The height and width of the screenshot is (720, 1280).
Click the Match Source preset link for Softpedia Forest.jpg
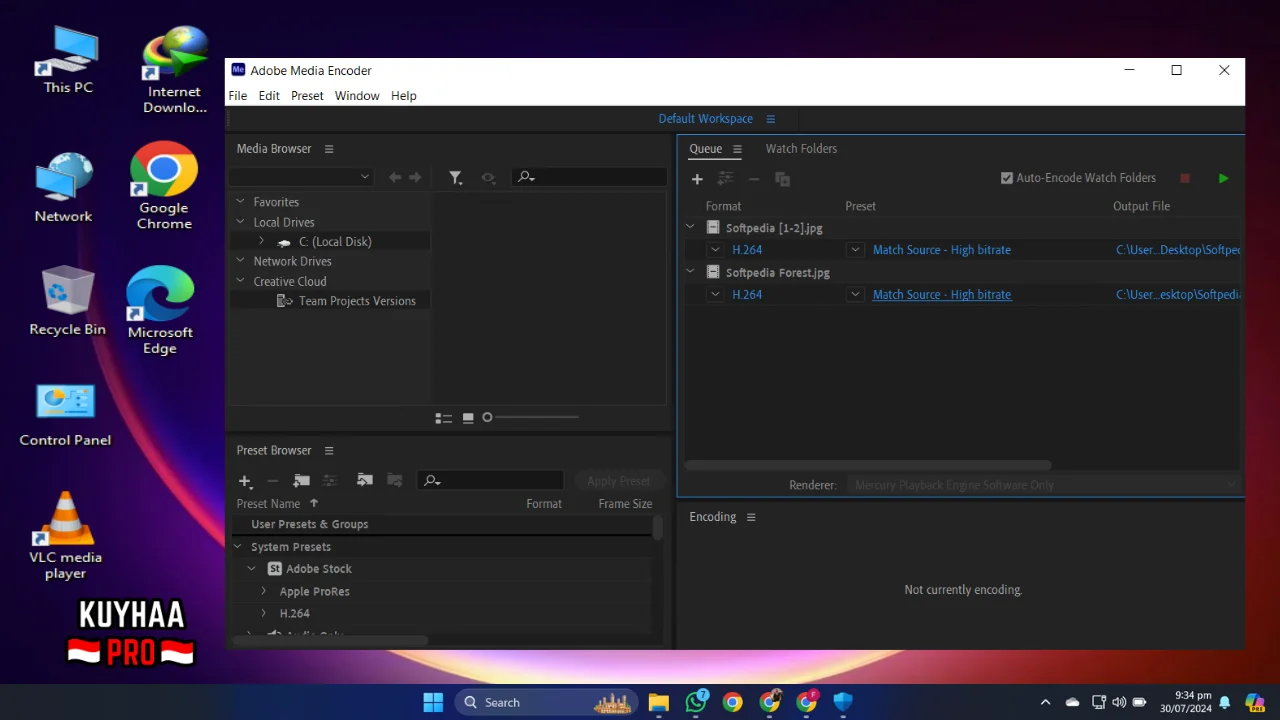pyautogui.click(x=942, y=294)
